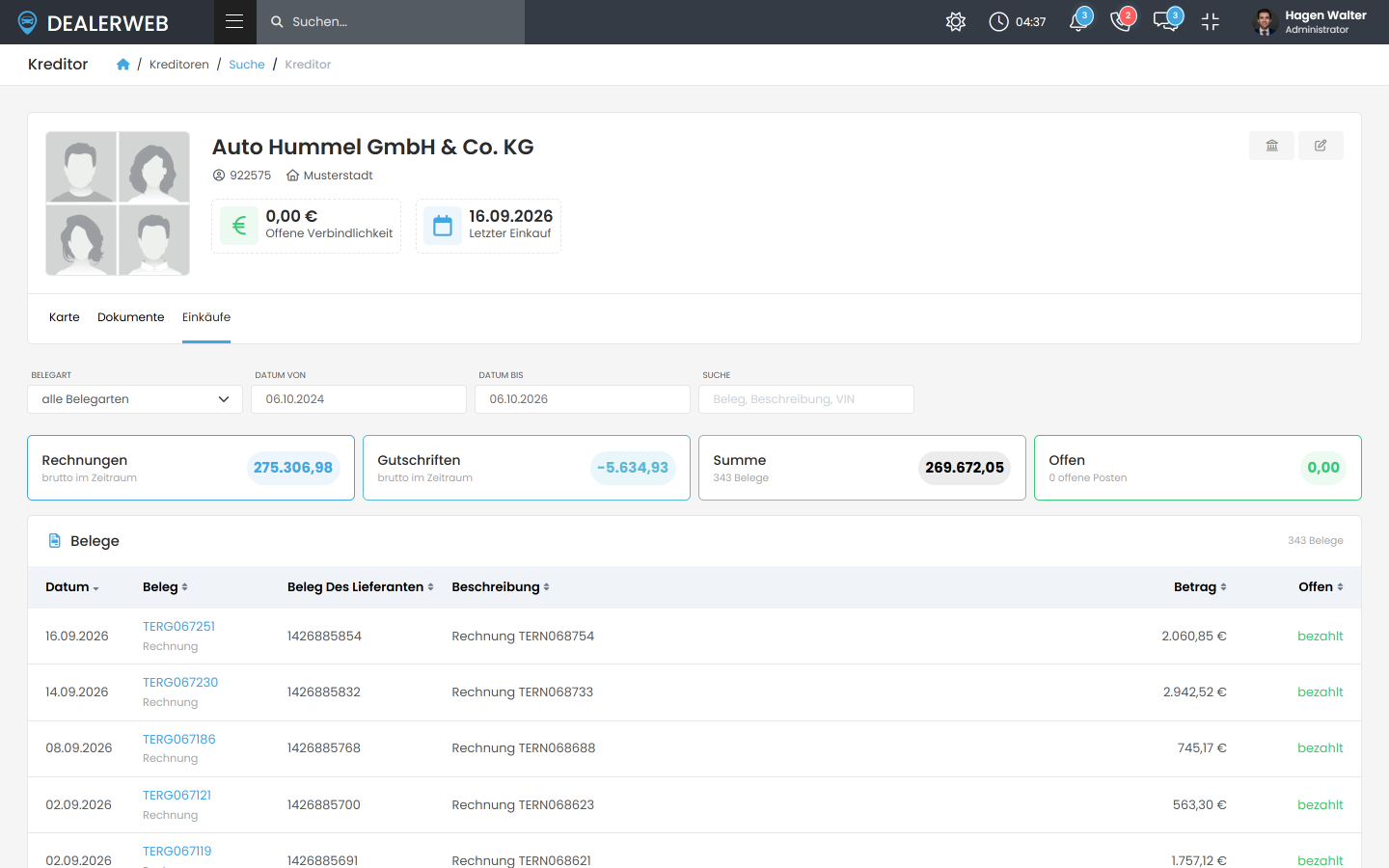Viewport: 1389px width, 868px height.
Task: Click the edit pencil button for the creditor
Action: 1321,146
